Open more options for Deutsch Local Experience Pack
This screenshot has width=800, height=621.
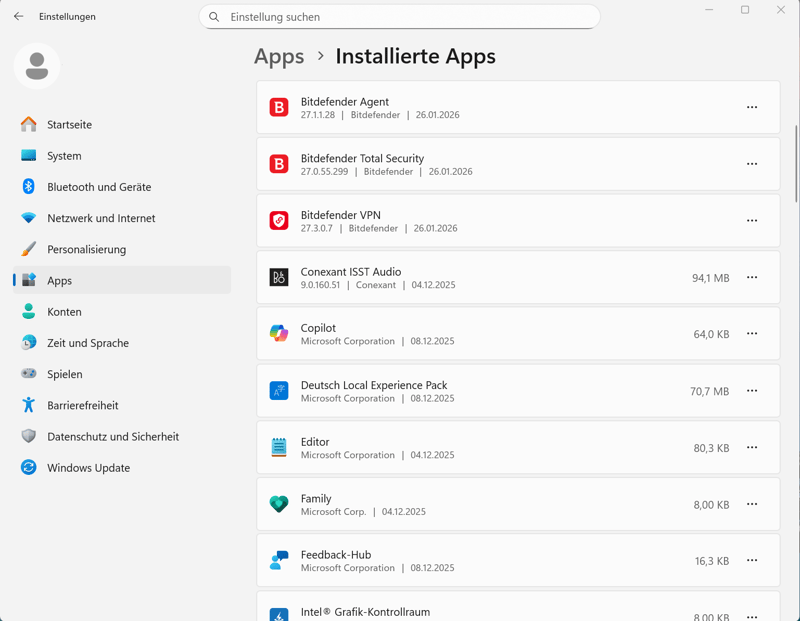point(752,390)
